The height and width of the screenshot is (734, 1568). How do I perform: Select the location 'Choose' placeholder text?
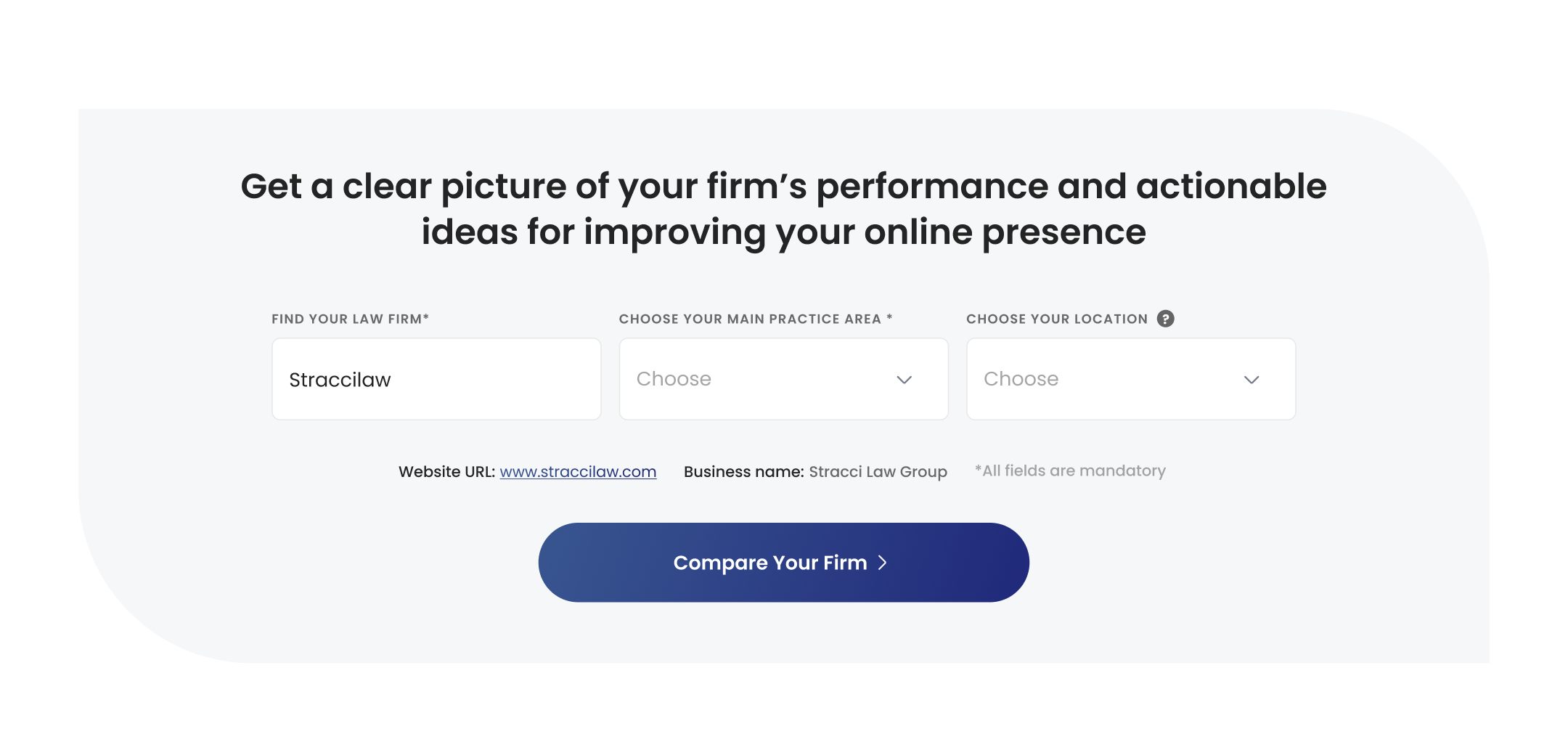(x=1021, y=379)
